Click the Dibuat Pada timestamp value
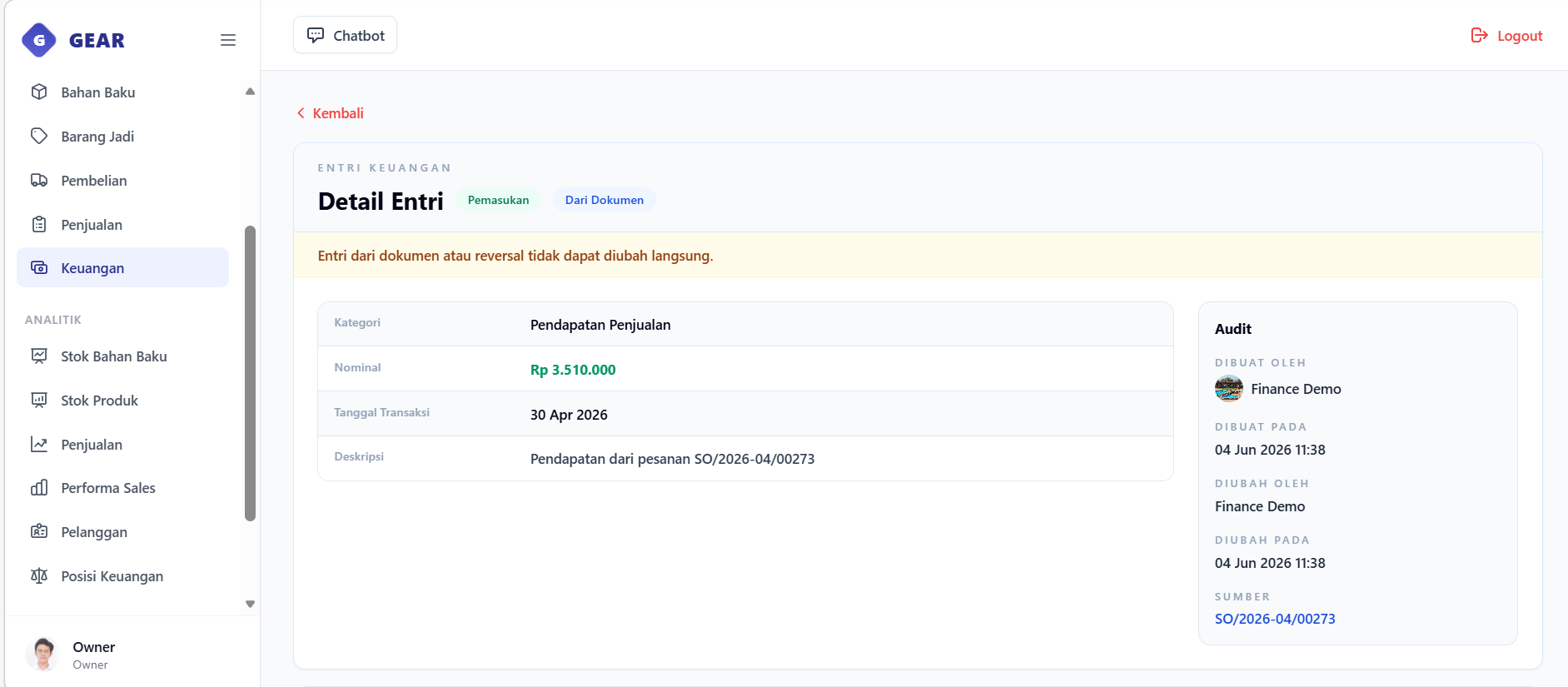The width and height of the screenshot is (1568, 687). pos(1270,450)
